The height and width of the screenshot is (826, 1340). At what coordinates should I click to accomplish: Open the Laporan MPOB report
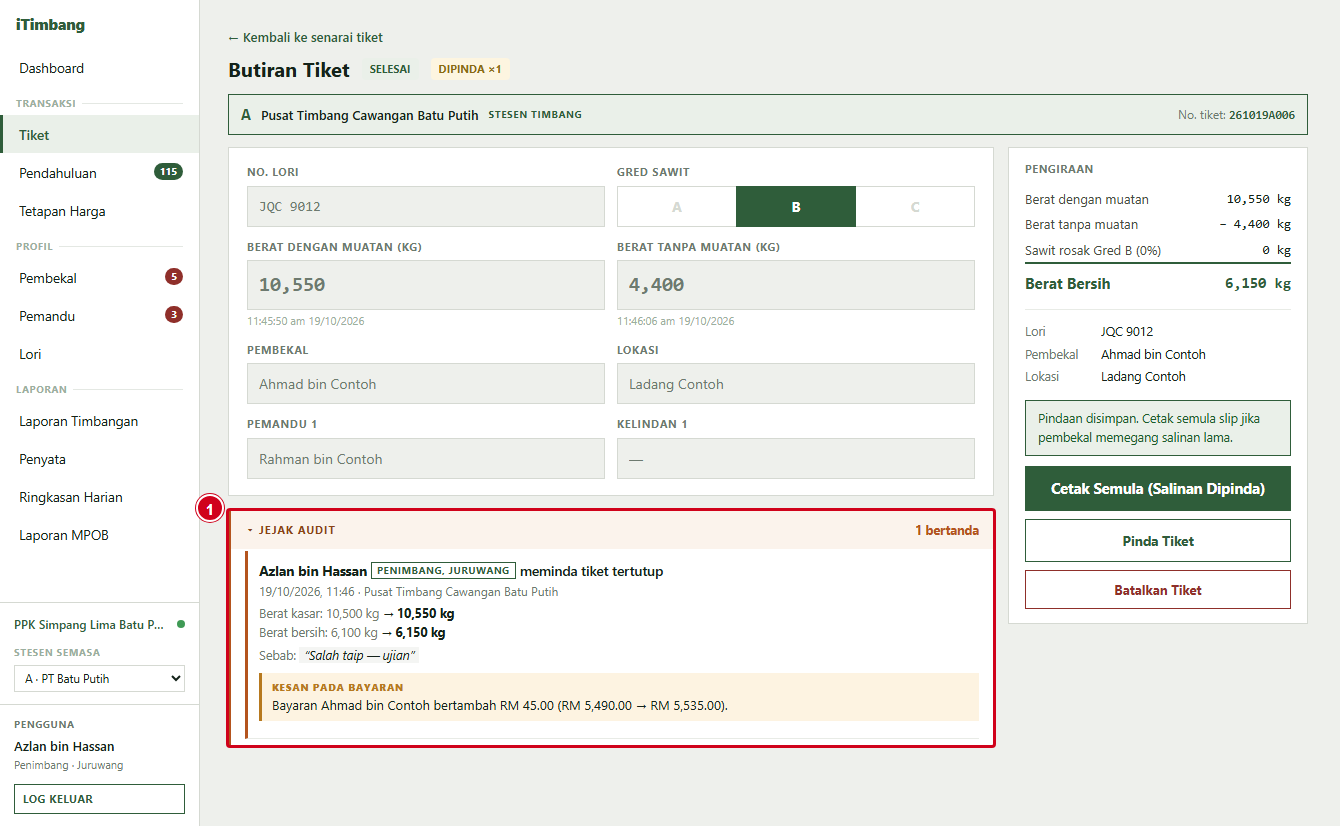(x=100, y=535)
